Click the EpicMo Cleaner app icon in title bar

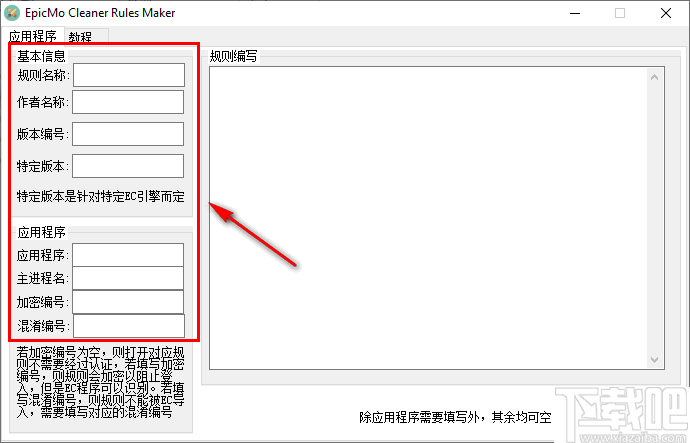pyautogui.click(x=12, y=13)
